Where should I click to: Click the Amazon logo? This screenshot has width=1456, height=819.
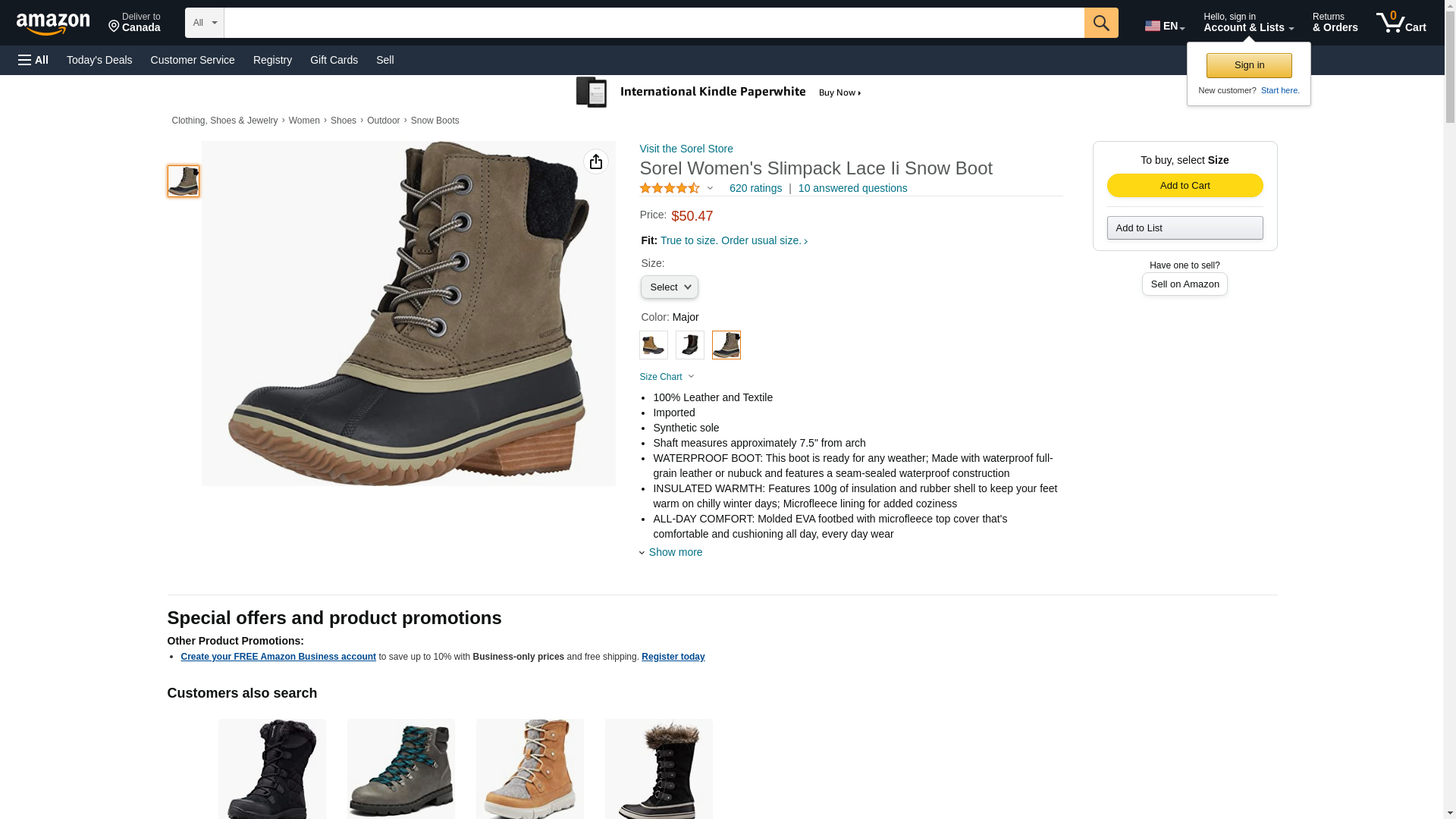53,24
